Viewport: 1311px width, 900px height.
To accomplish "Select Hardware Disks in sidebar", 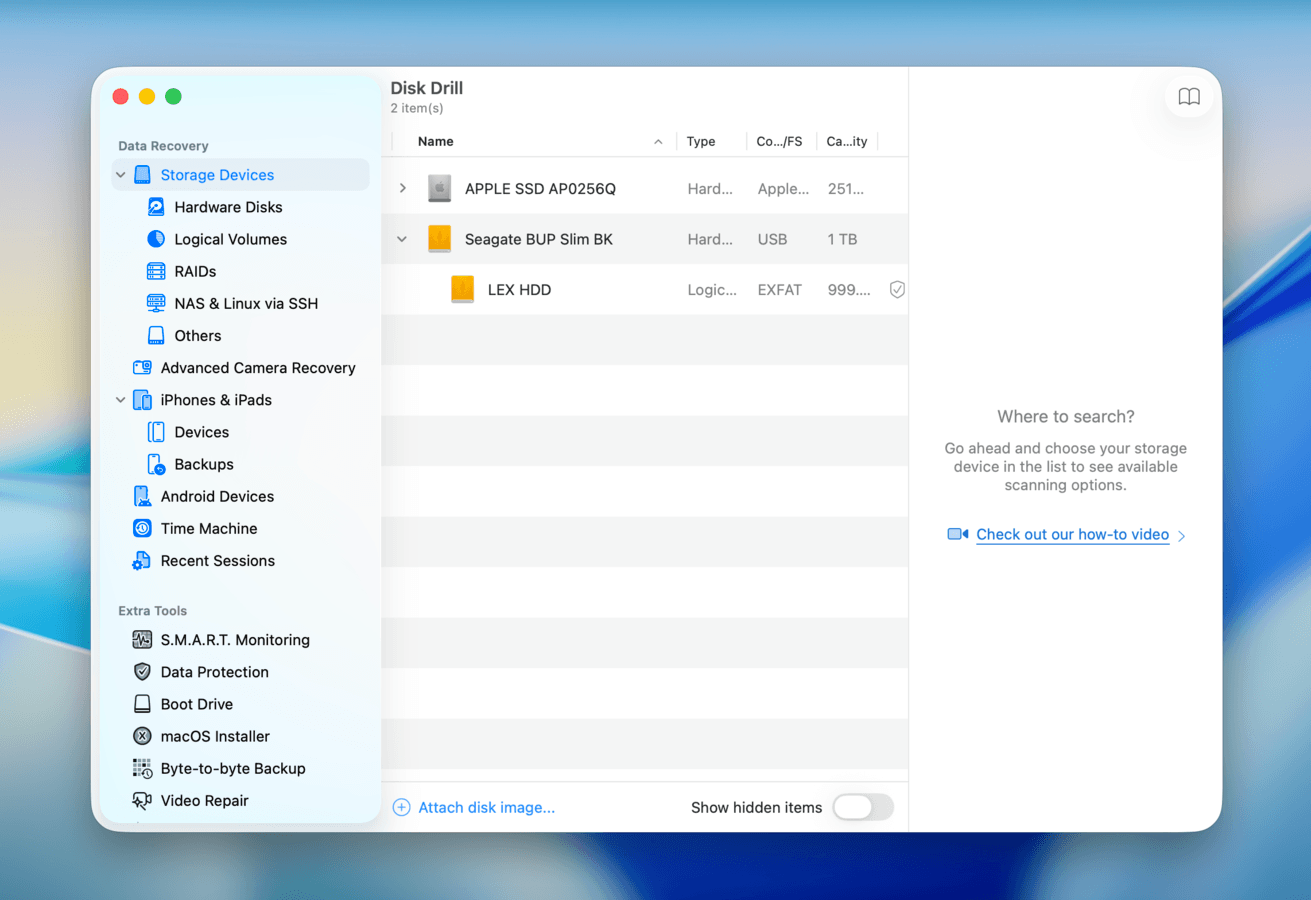I will [x=228, y=207].
